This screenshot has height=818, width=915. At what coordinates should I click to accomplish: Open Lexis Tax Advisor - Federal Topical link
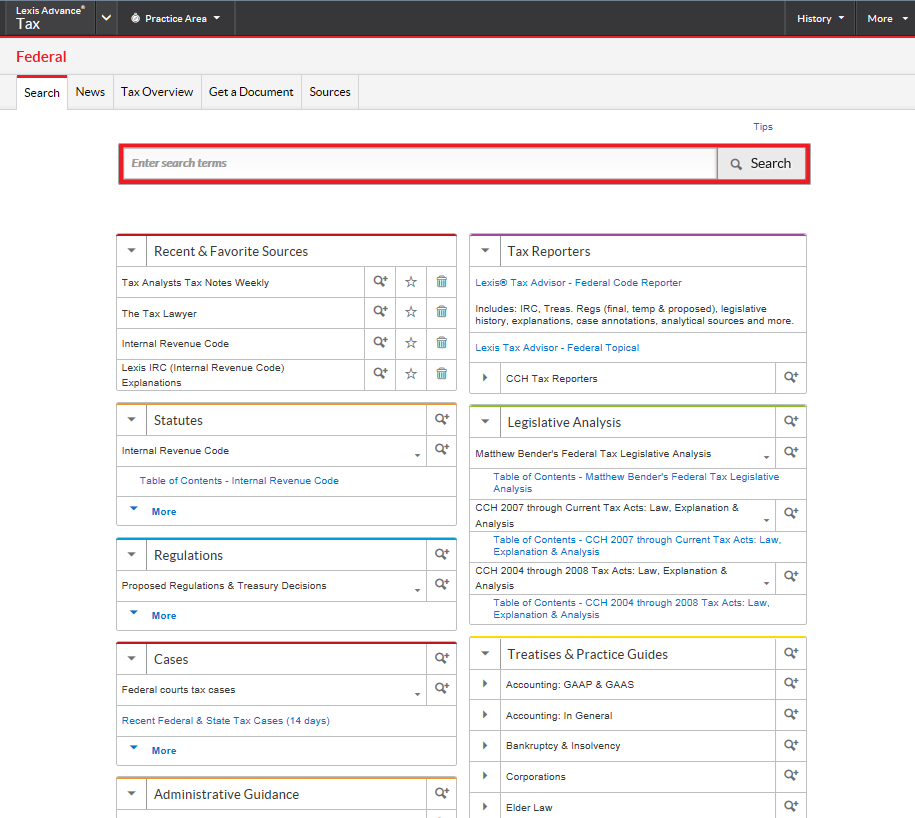557,347
